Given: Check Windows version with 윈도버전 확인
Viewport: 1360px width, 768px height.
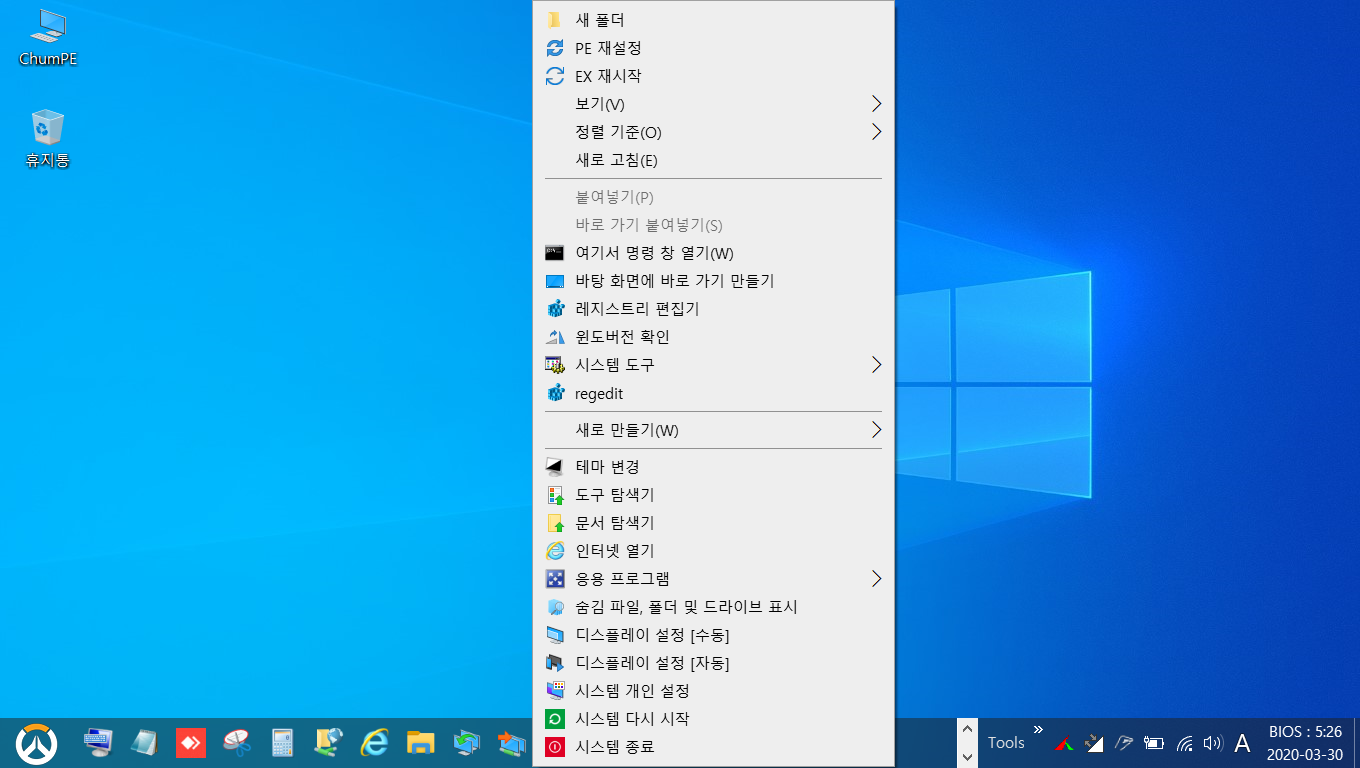Looking at the screenshot, I should coord(712,337).
